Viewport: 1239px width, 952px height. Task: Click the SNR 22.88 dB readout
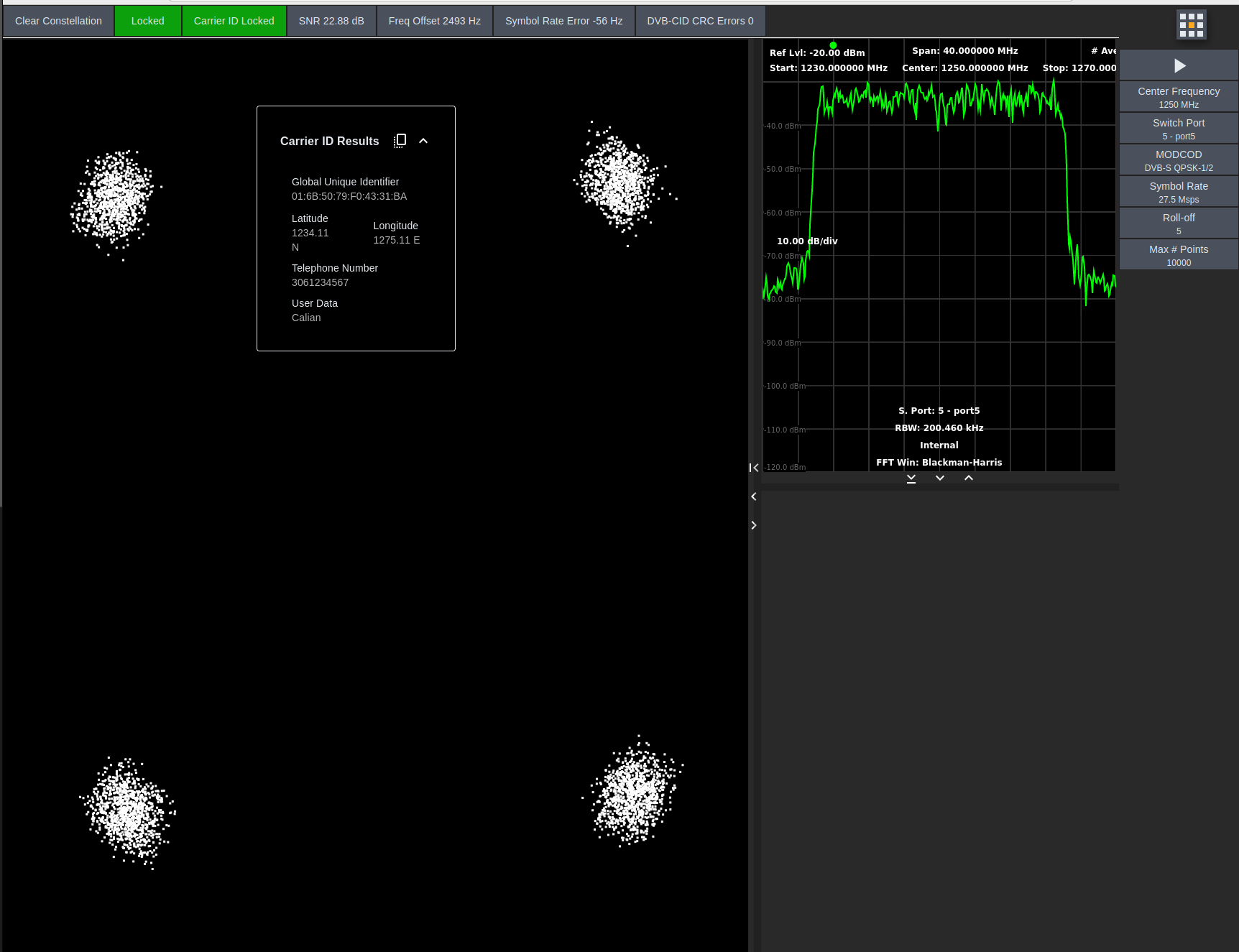331,21
